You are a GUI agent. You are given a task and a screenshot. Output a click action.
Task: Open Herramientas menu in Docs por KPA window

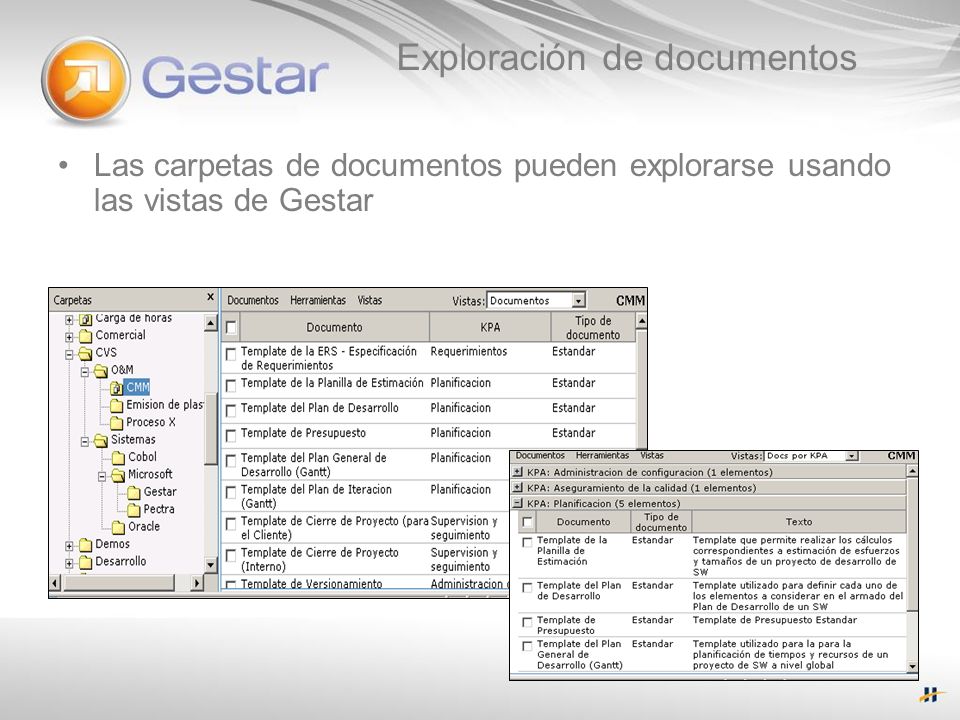tap(602, 456)
